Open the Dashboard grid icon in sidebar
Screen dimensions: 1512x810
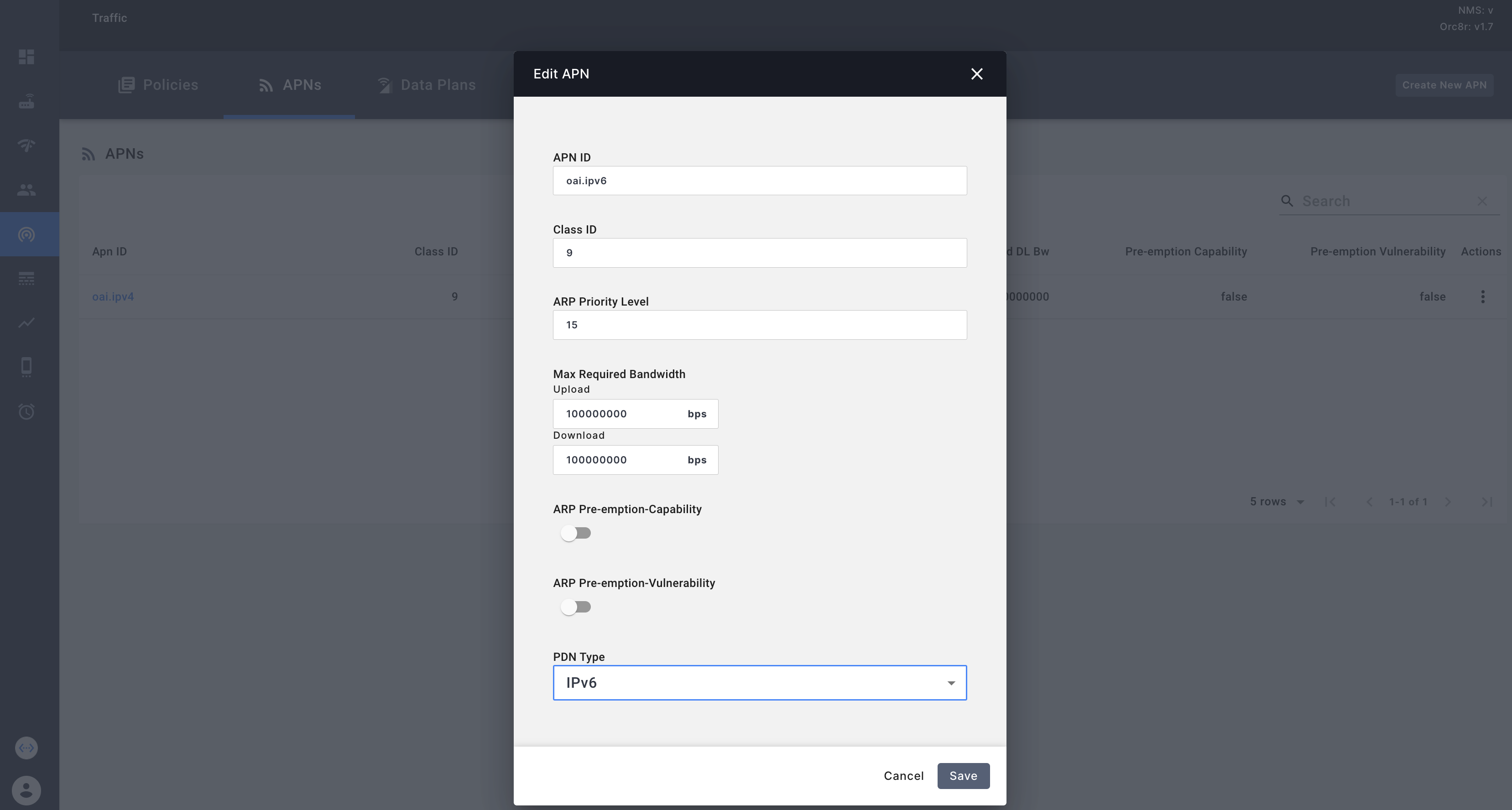pyautogui.click(x=26, y=57)
